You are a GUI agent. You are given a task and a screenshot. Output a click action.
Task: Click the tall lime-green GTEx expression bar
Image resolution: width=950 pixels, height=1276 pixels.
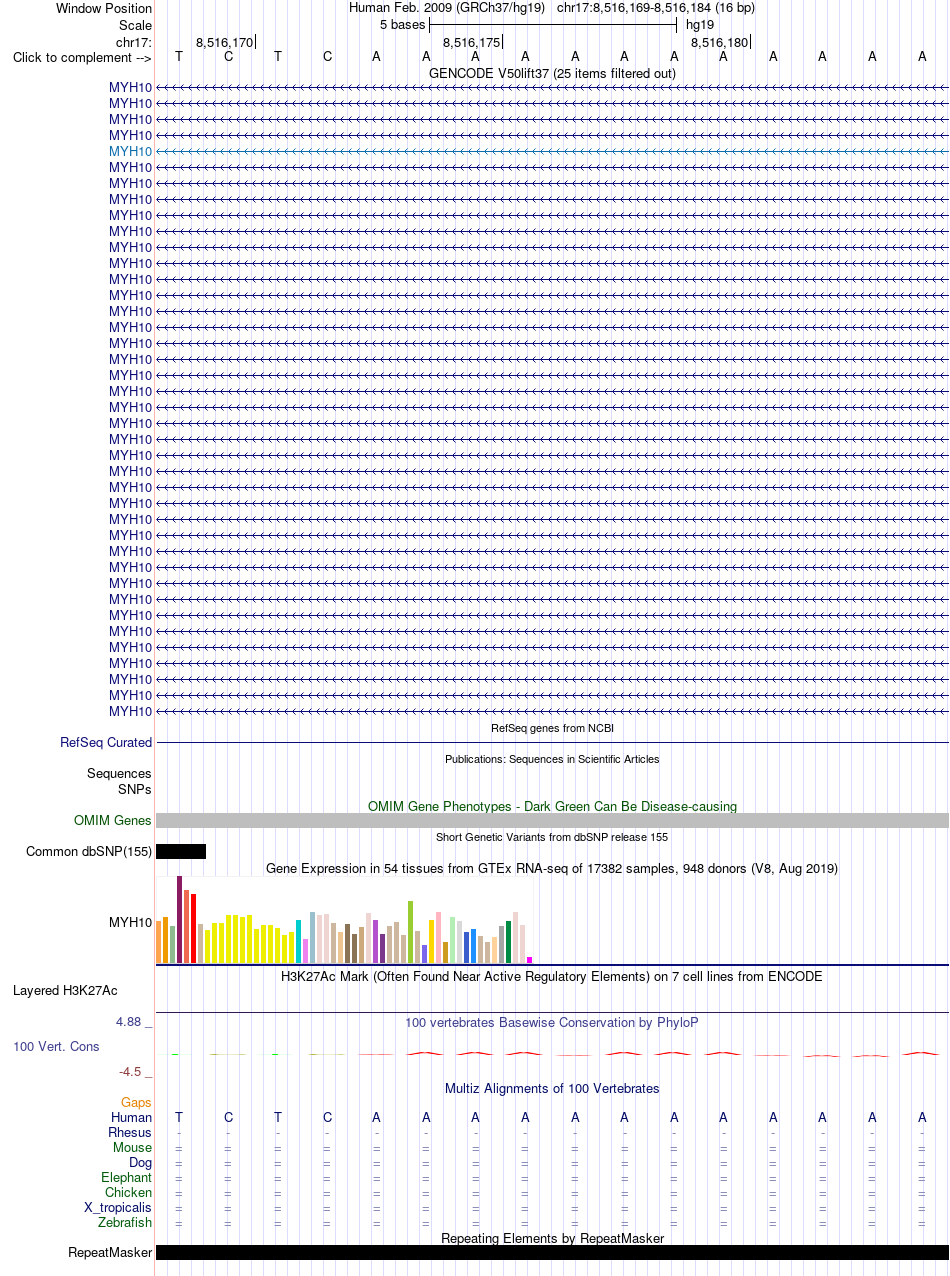pyautogui.click(x=410, y=932)
